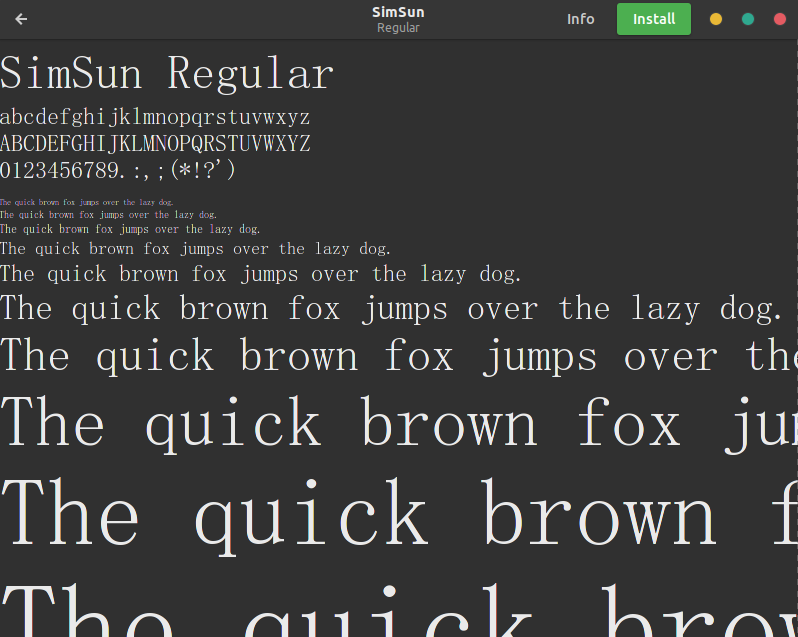Viewport: 798px width, 637px height.
Task: Install the SimSun font
Action: 654,19
